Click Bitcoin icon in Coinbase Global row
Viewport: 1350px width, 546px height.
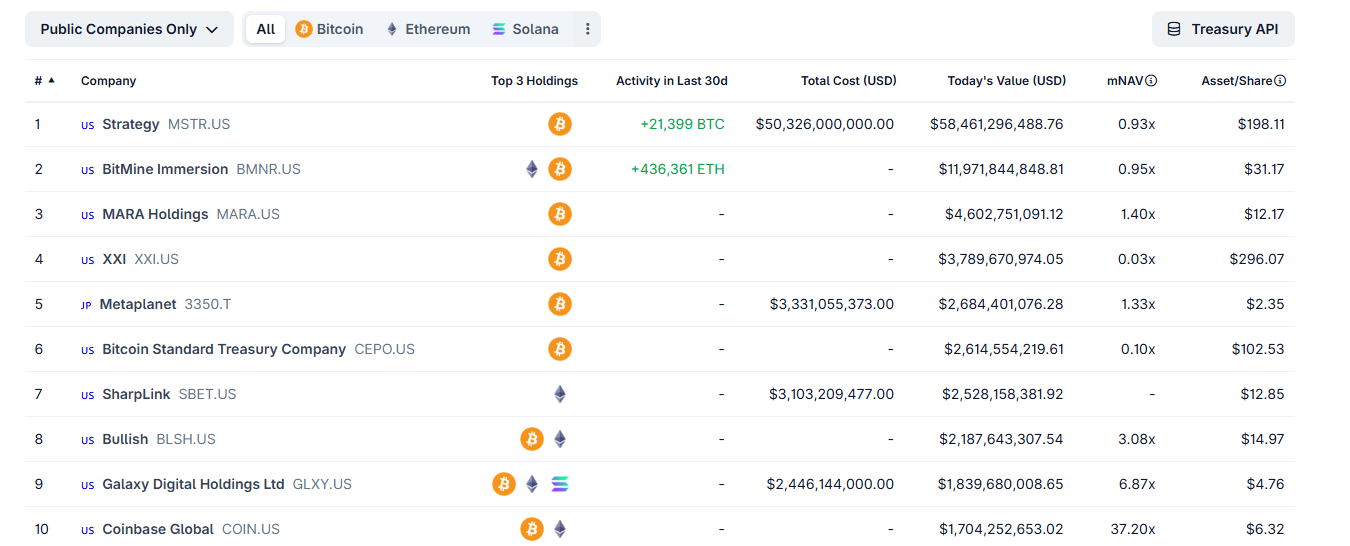(532, 529)
